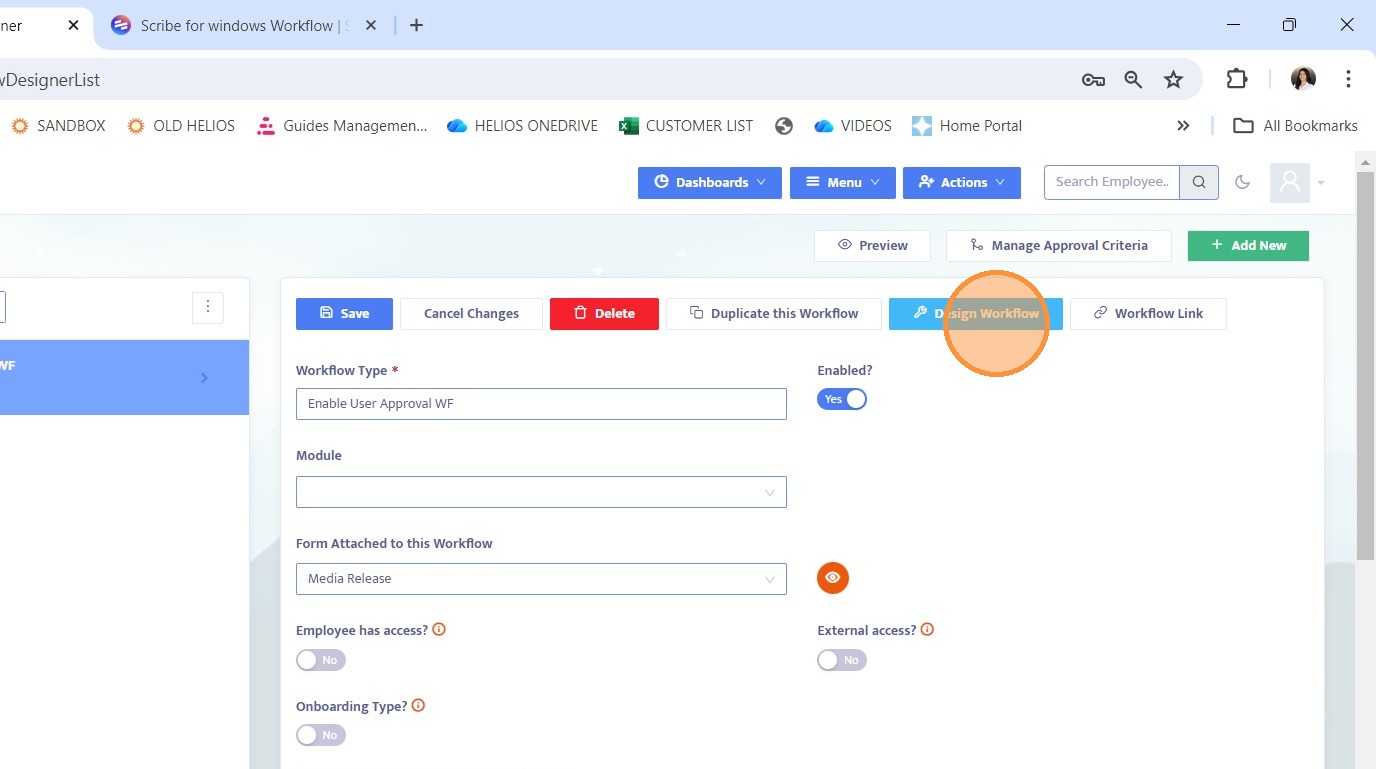Toggle the Employee has access switch

coord(321,660)
